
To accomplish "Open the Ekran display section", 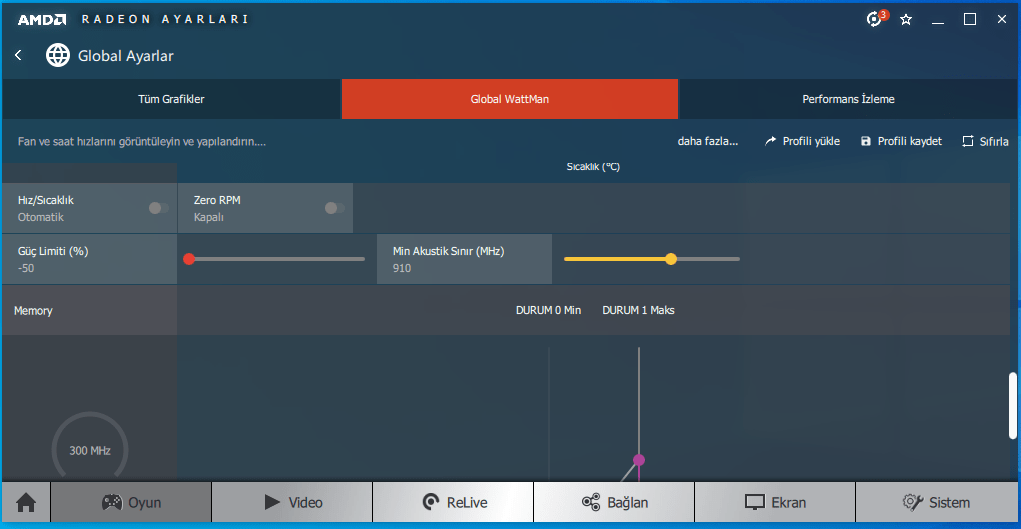I will pos(775,502).
